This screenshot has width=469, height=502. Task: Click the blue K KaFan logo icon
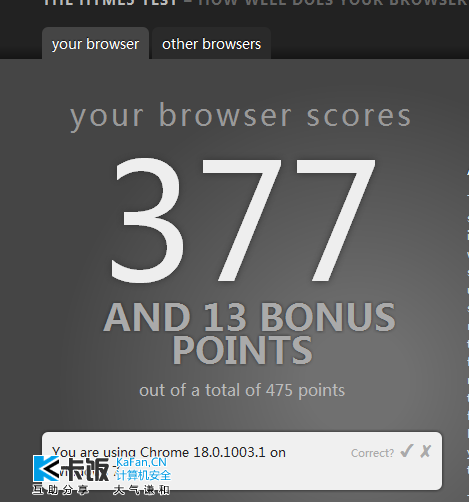click(x=46, y=468)
